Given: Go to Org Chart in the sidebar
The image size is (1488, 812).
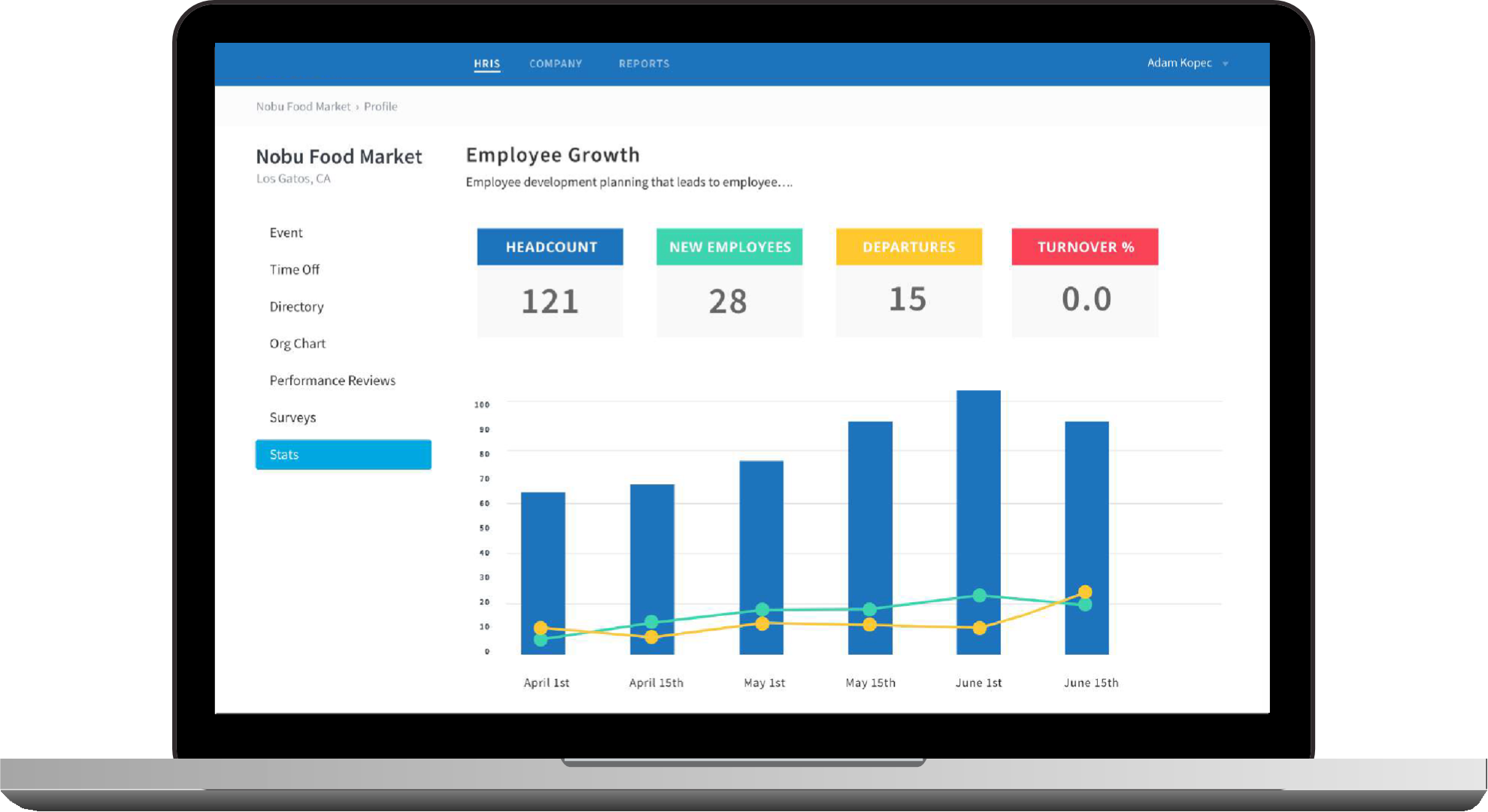Looking at the screenshot, I should tap(298, 344).
